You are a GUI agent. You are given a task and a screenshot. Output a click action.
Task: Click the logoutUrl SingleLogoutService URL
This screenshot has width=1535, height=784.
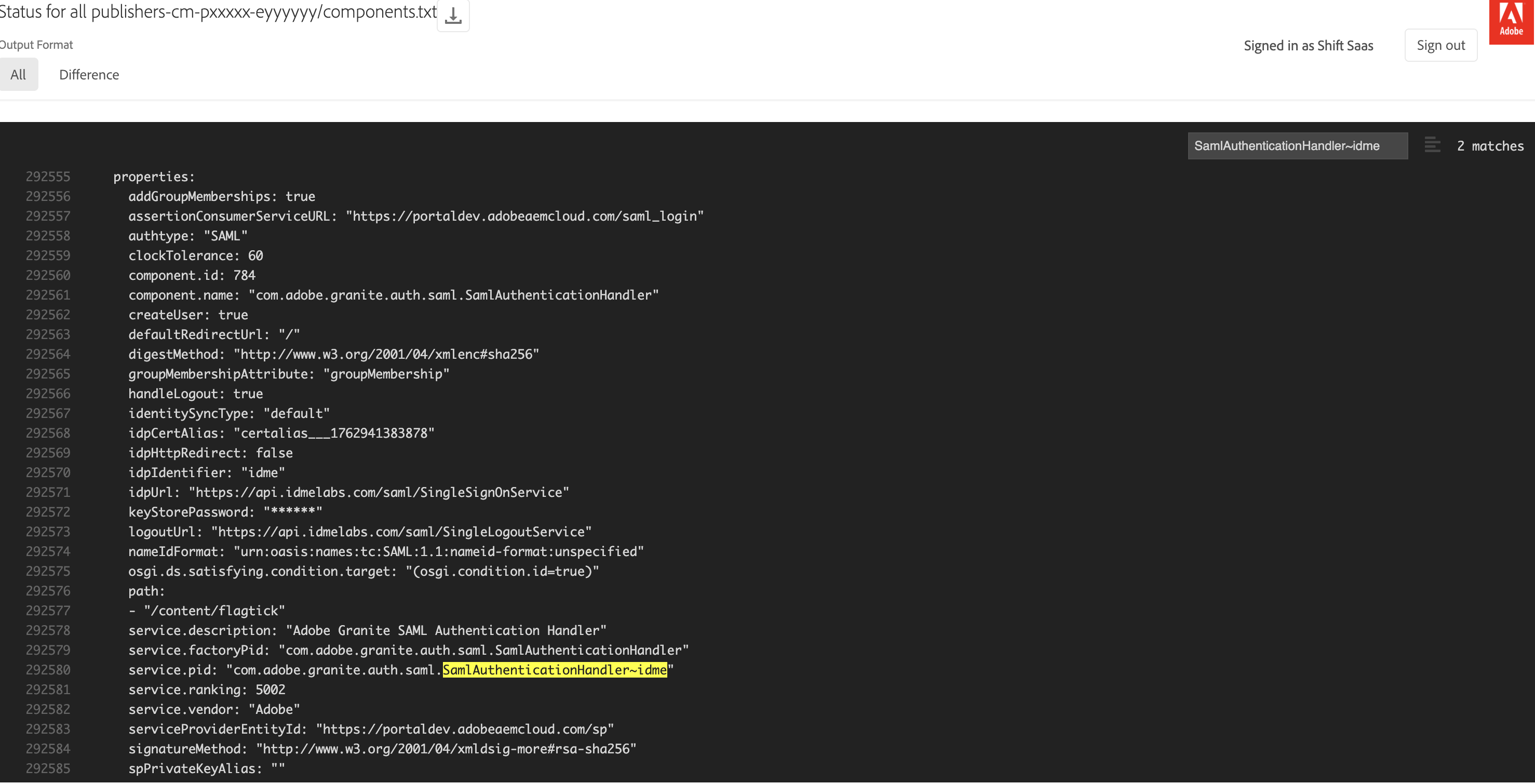point(401,531)
